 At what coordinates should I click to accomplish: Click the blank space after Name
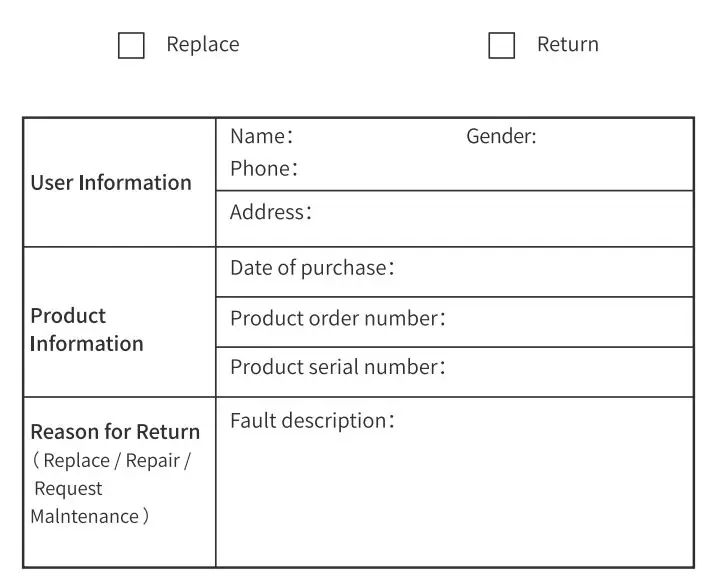pyautogui.click(x=375, y=136)
